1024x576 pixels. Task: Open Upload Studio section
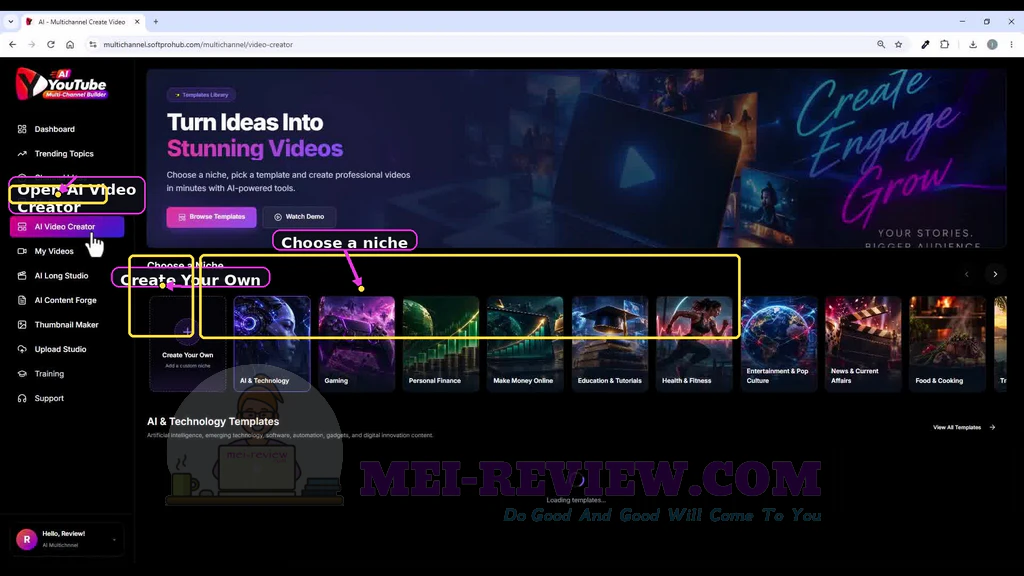point(60,349)
